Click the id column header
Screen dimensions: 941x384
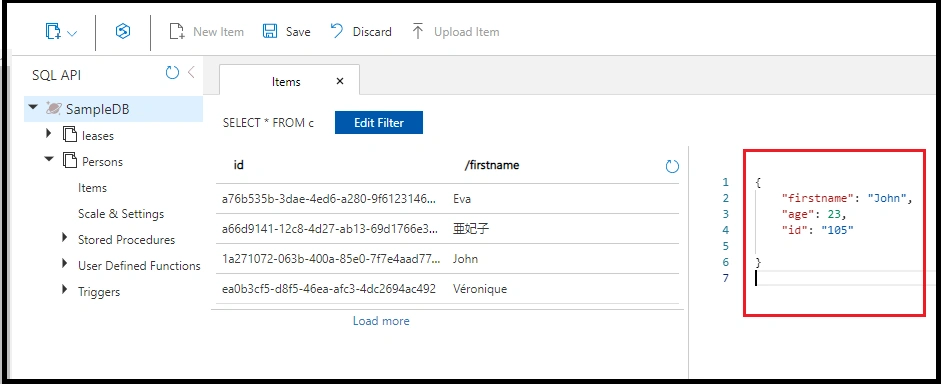pos(239,165)
